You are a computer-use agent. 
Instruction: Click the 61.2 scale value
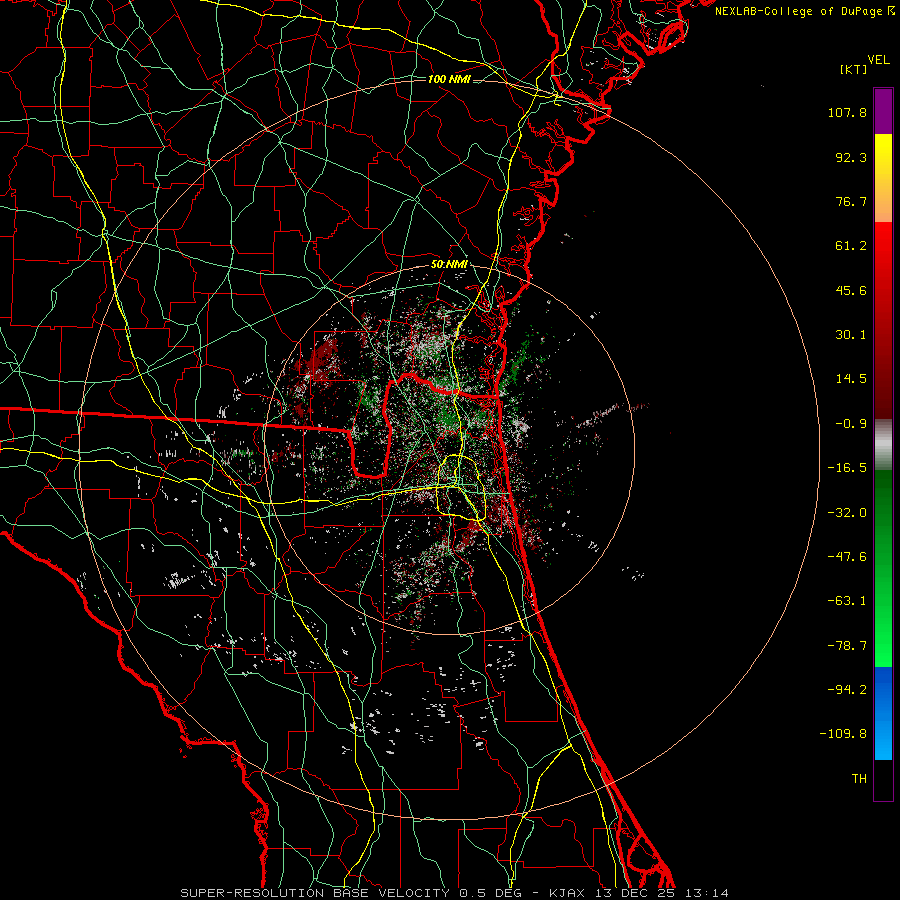pos(851,246)
